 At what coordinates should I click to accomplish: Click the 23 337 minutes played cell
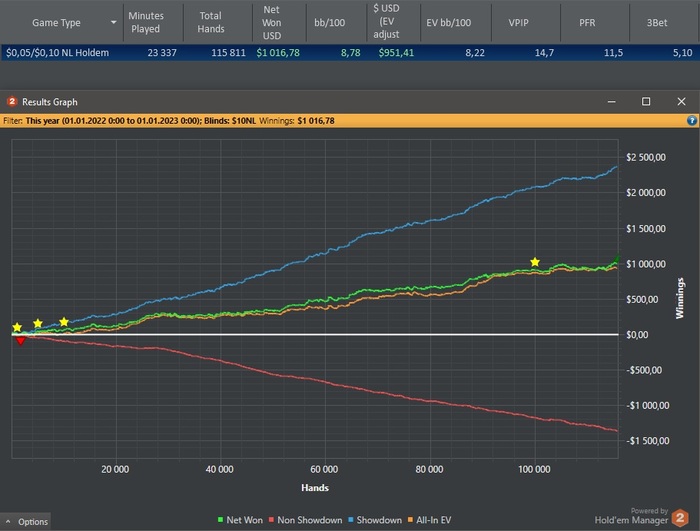[162, 53]
